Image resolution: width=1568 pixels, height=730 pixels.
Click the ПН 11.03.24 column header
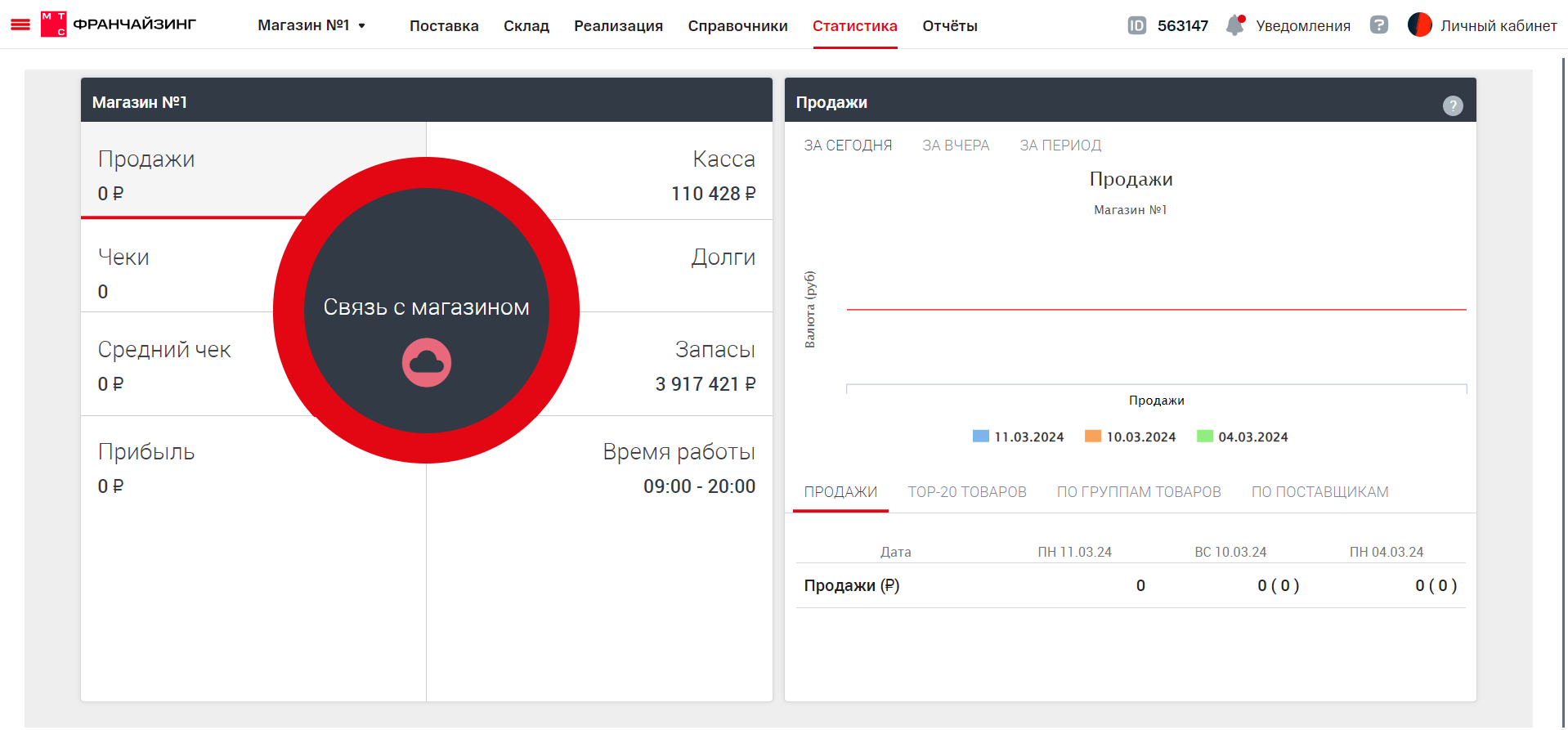pos(1074,552)
